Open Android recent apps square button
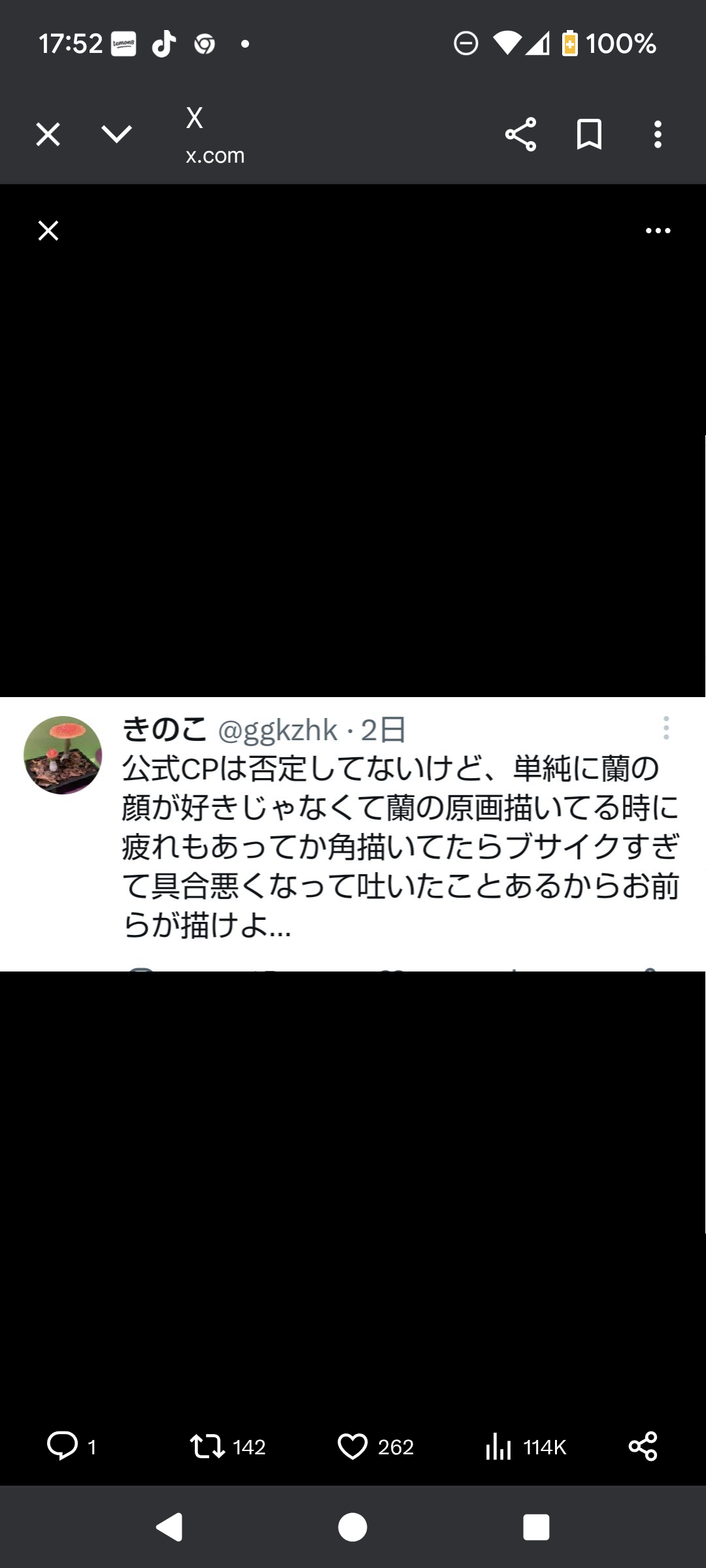The width and height of the screenshot is (706, 1568). point(536,1527)
